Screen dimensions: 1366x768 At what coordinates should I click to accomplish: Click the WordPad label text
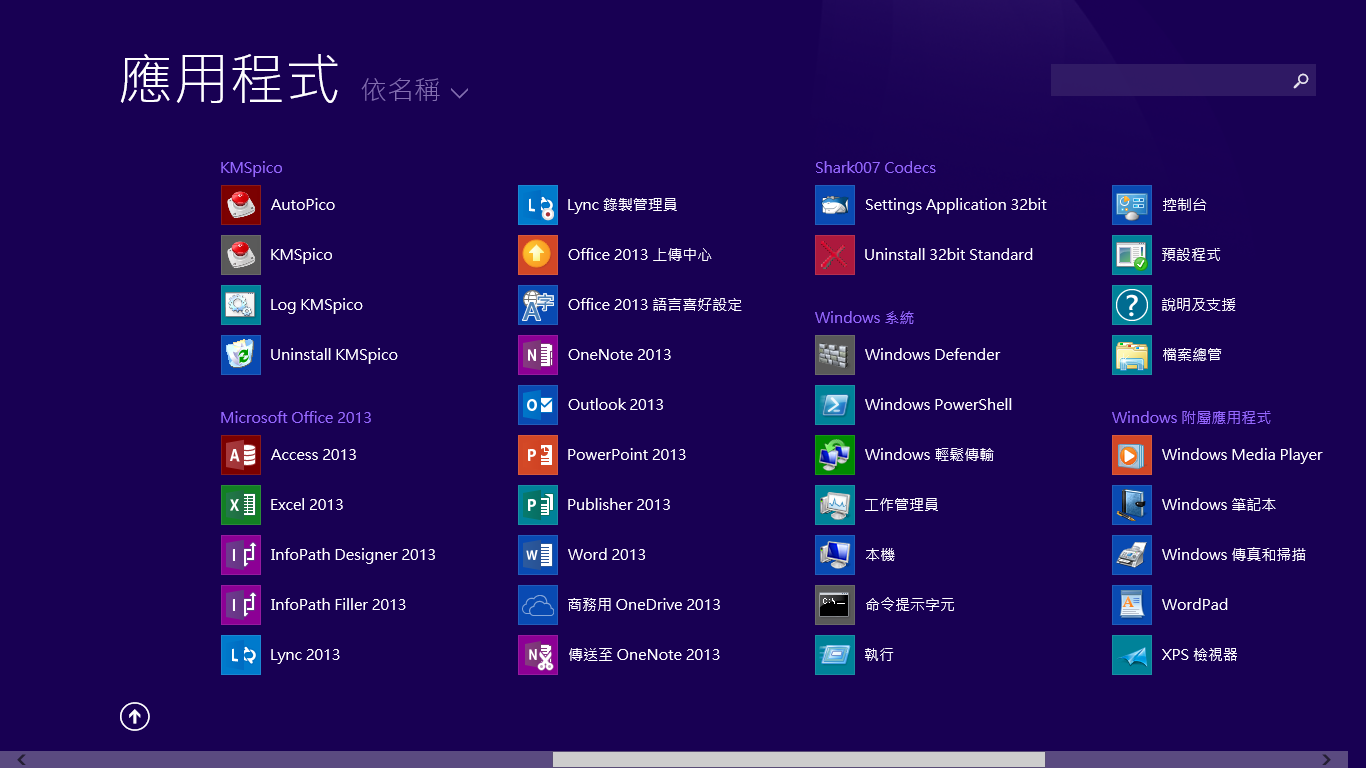pos(1195,605)
